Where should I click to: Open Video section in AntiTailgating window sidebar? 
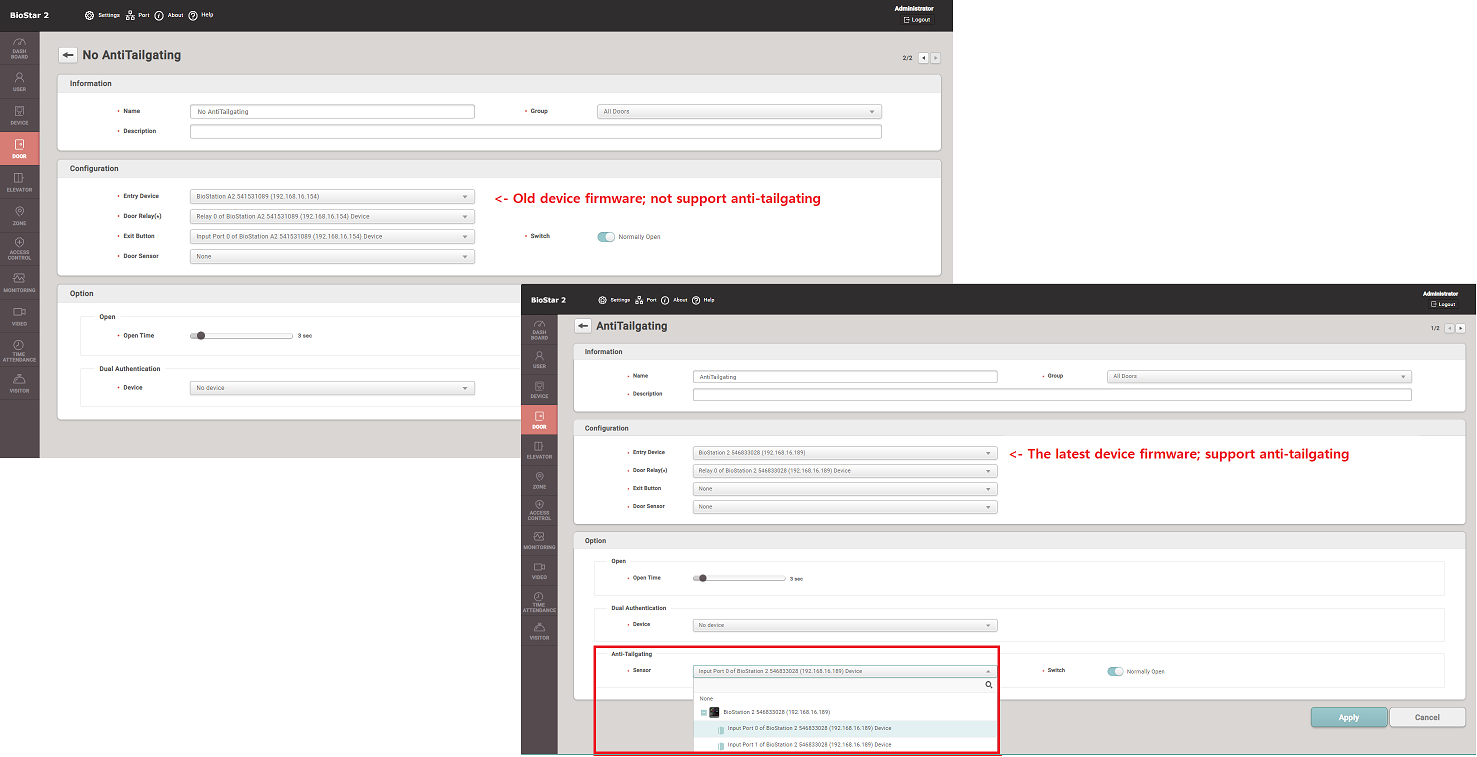(539, 570)
